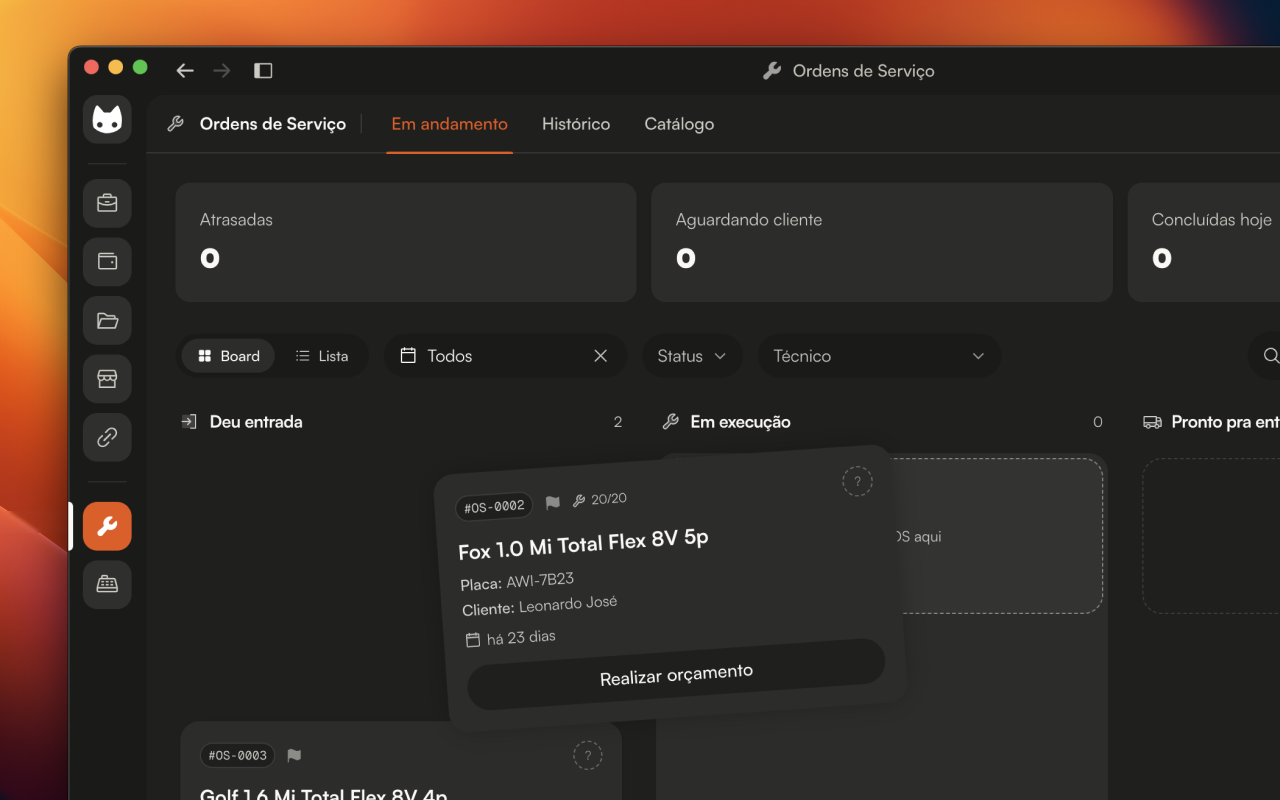Viewport: 1280px width, 800px height.
Task: Open the folder section in sidebar
Action: (x=107, y=321)
